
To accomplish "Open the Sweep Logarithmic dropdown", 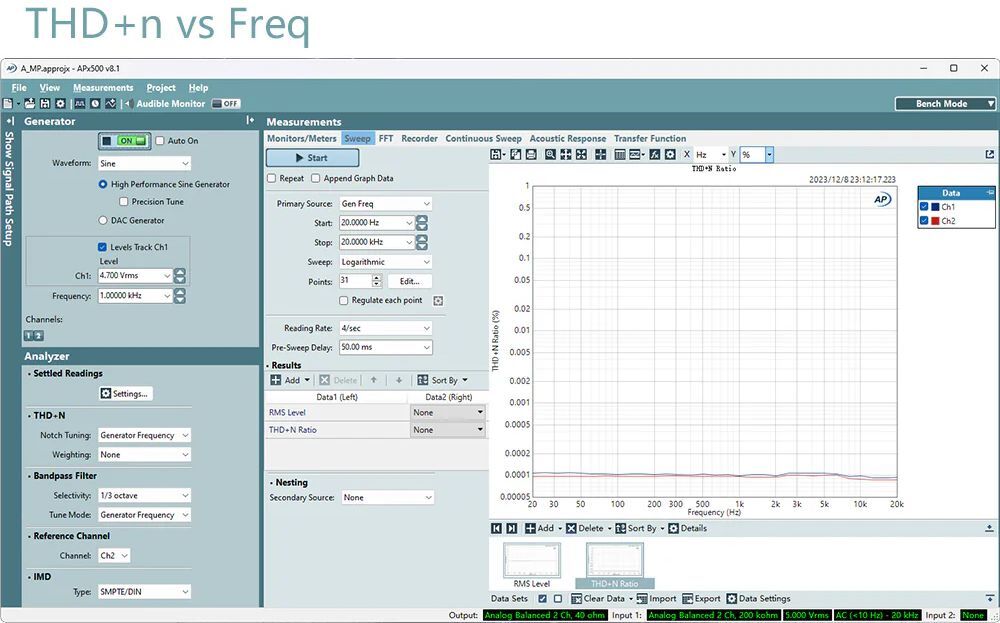I will [386, 262].
